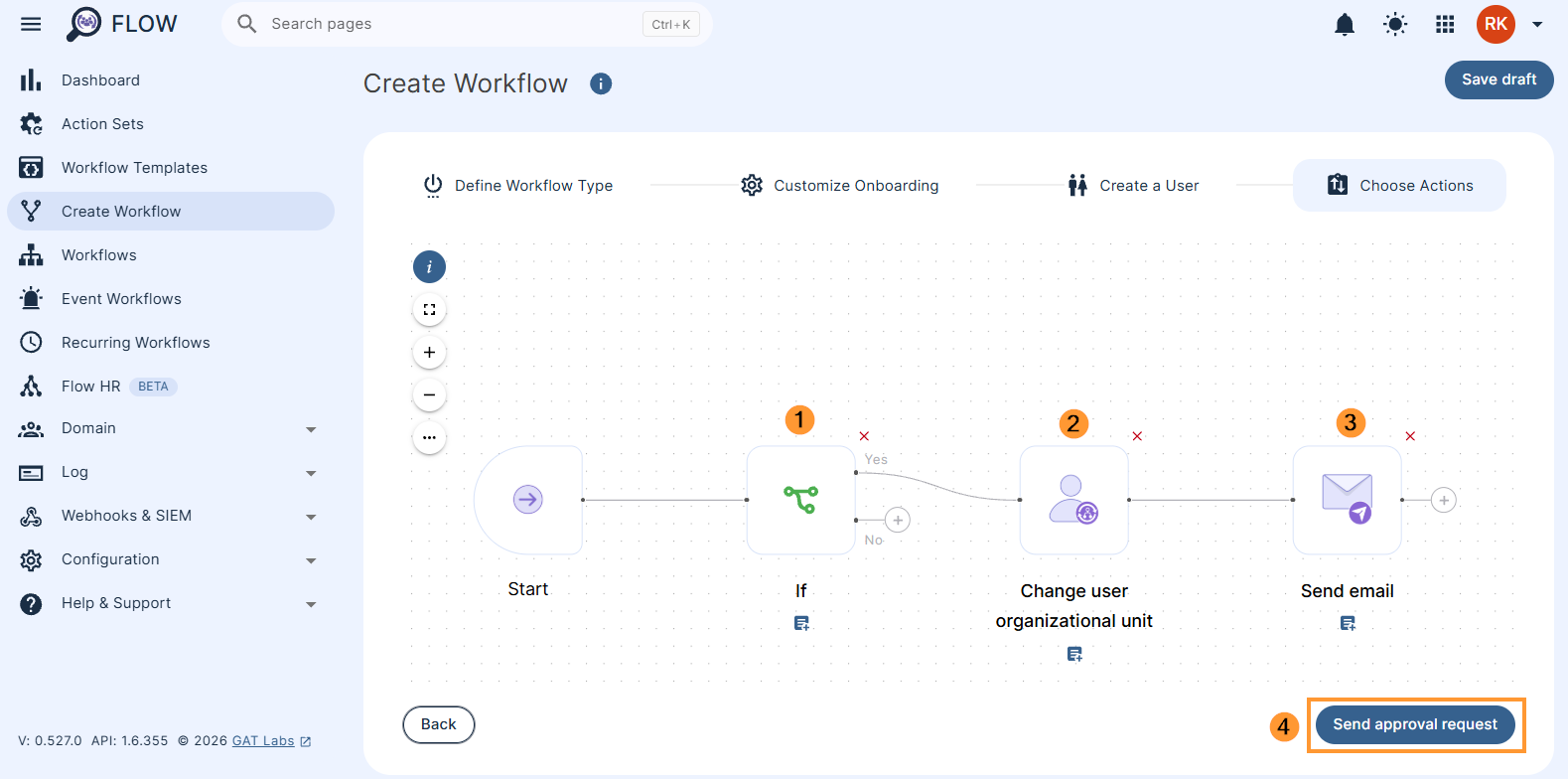
Task: Expand the account dropdown arrow
Action: tap(1537, 24)
